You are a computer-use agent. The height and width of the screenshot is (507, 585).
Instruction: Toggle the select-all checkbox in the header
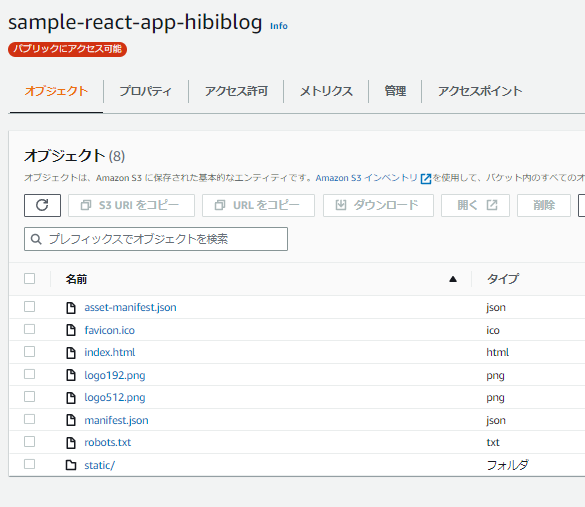[x=29, y=279]
